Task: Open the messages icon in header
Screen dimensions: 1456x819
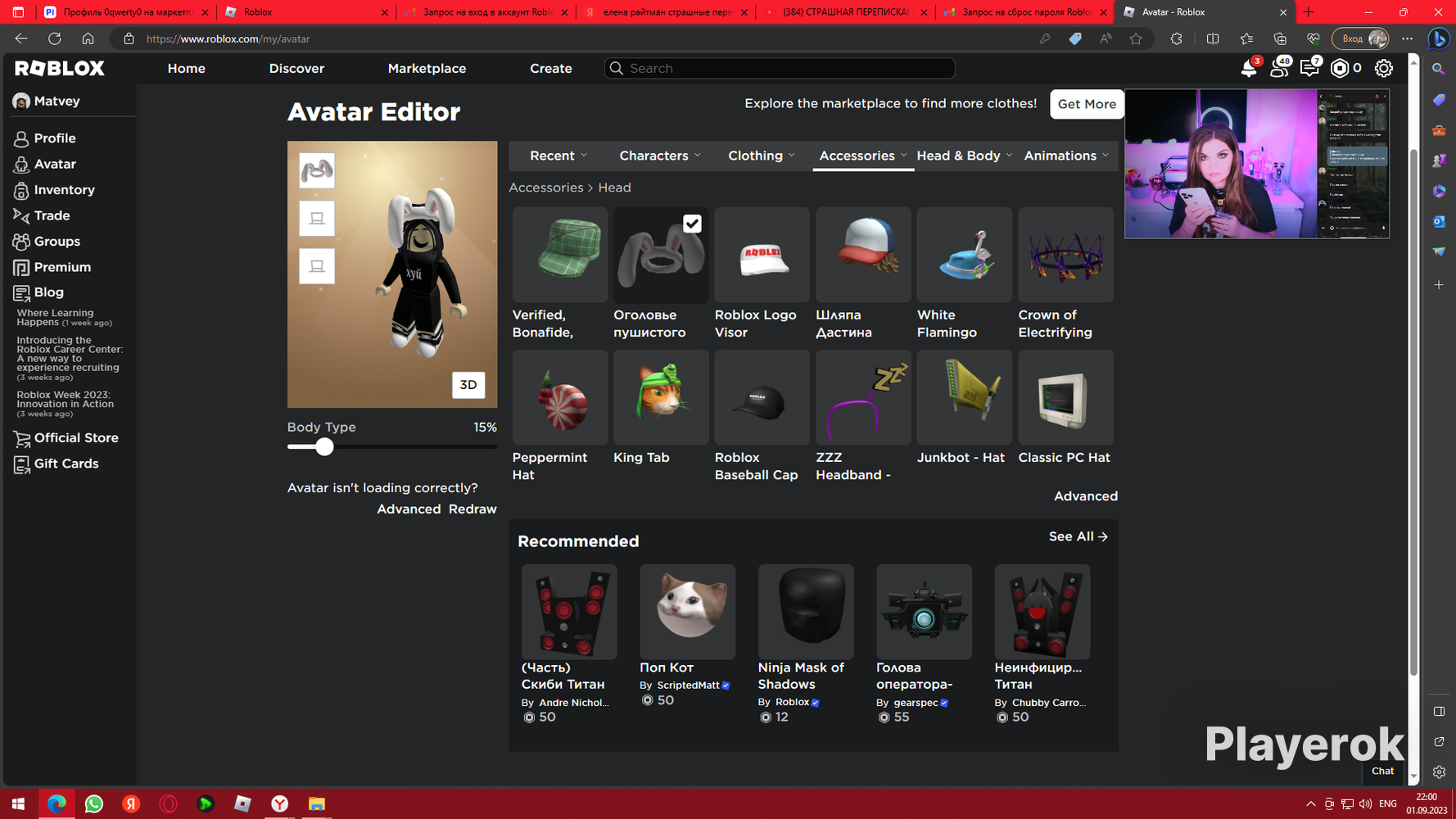Action: pos(1309,68)
